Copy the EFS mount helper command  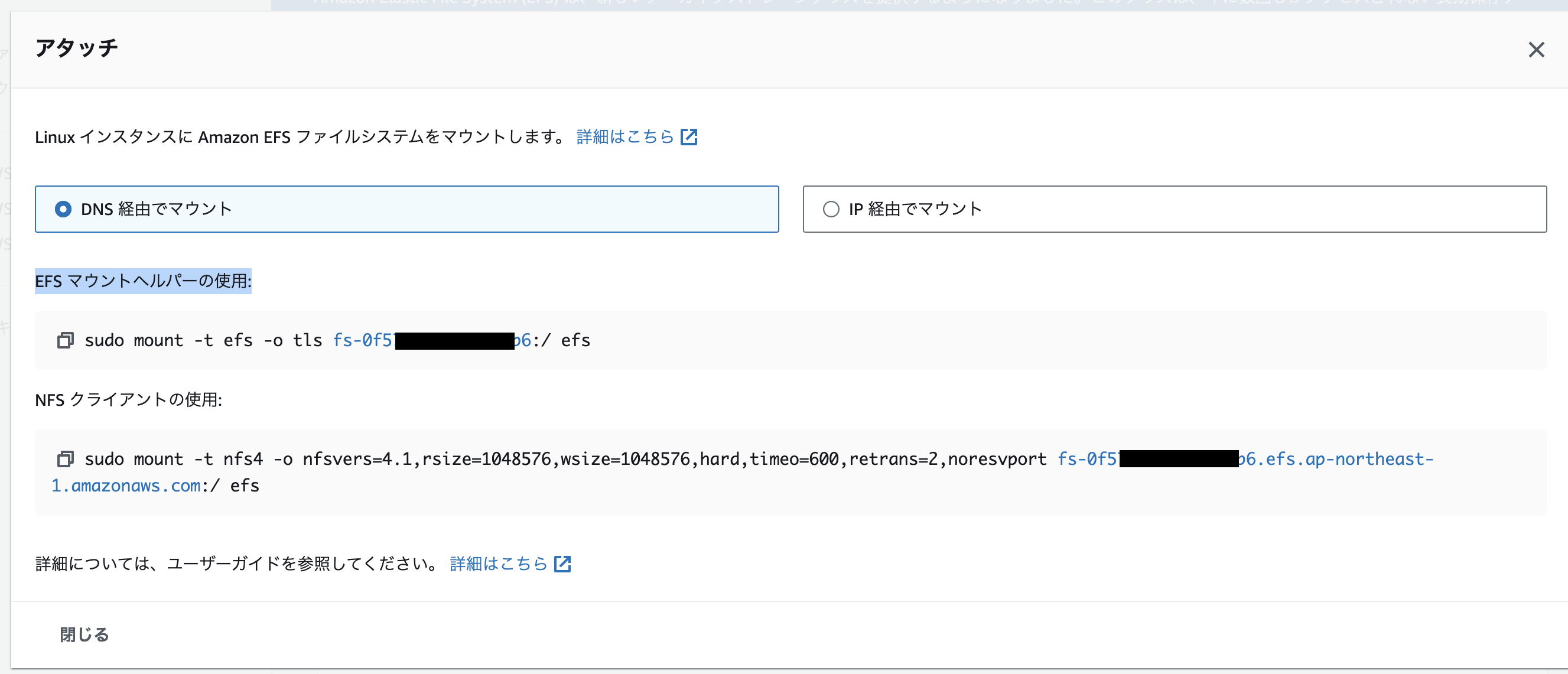(x=65, y=340)
